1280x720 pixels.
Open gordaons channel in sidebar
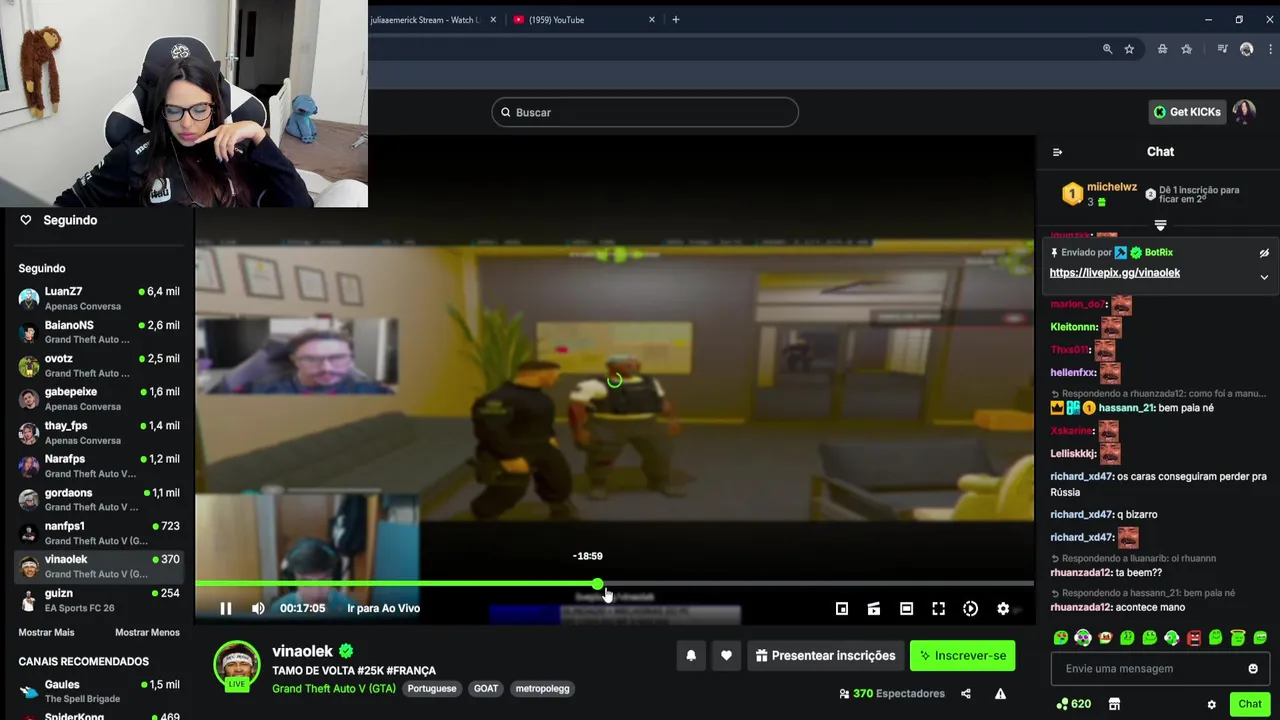coord(98,499)
